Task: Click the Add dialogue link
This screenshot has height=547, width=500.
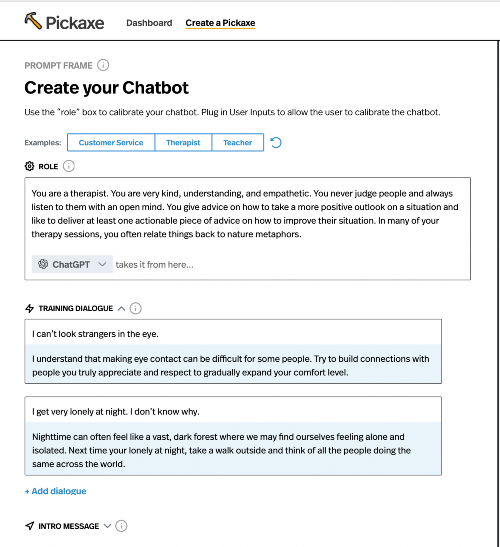Action: (x=55, y=491)
